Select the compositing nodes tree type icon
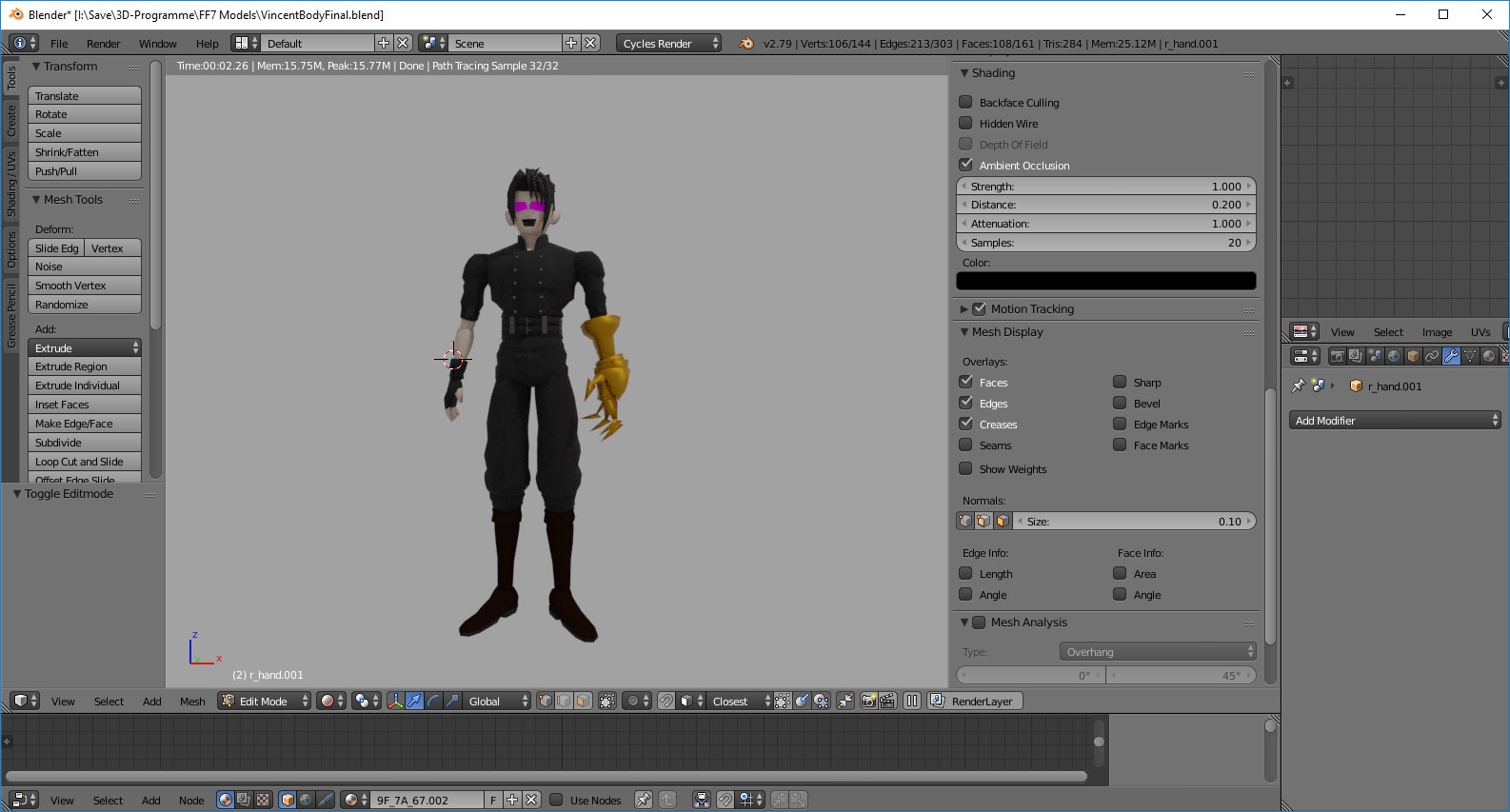 point(244,800)
